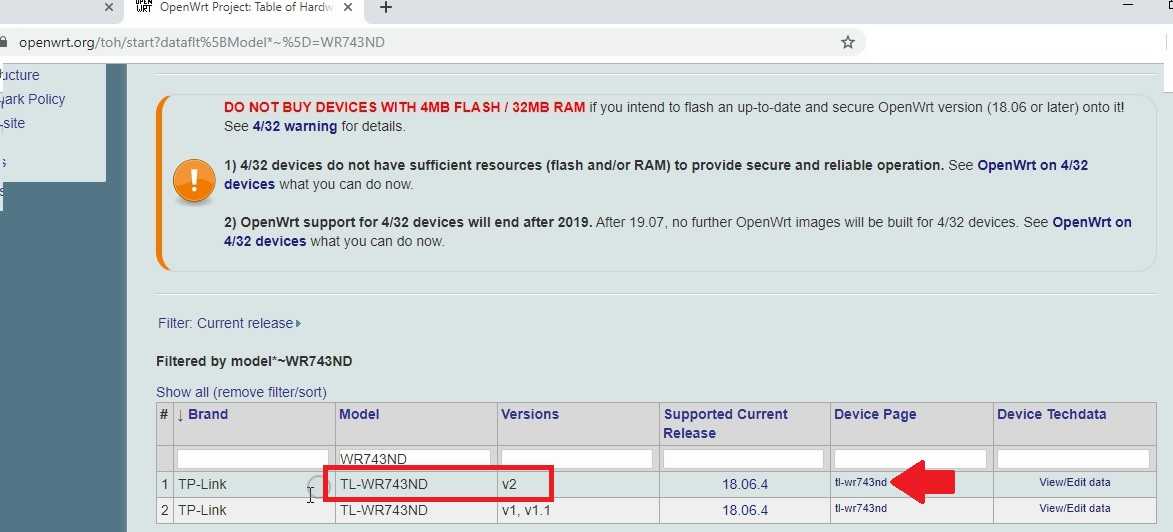Screen dimensions: 1173x532
Task: Open the Policy sidebar link
Action: pyautogui.click(x=32, y=99)
